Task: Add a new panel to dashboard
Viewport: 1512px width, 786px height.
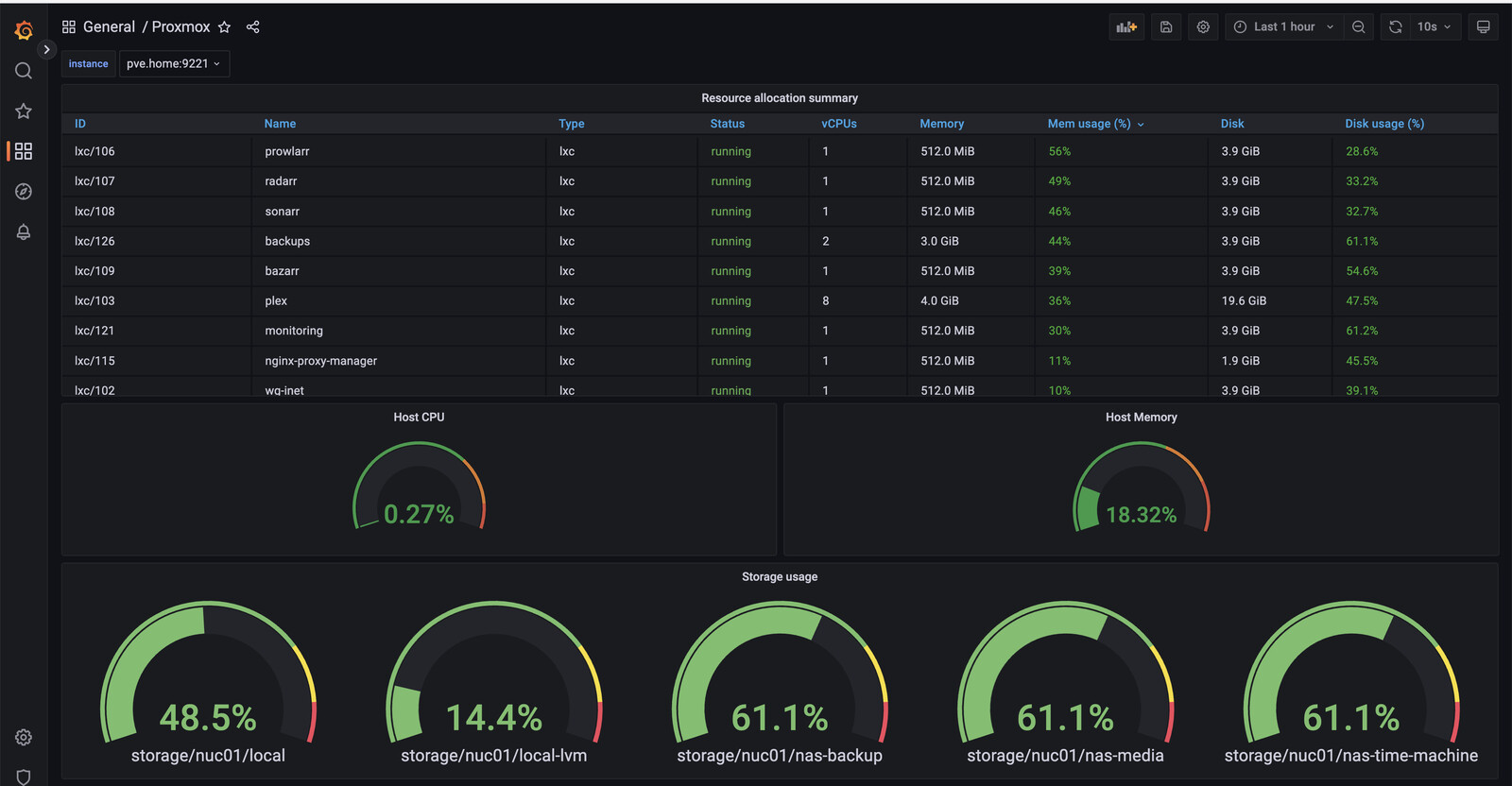Action: (1126, 26)
